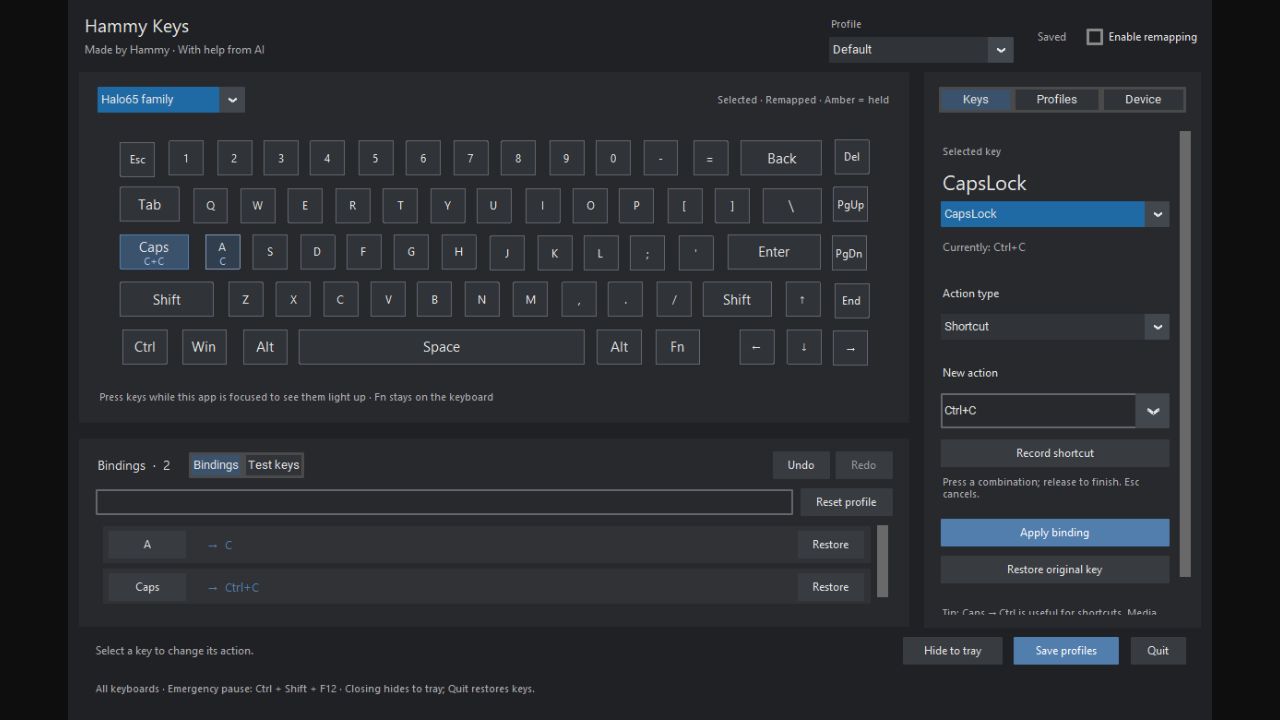Switch to the Keys tab

(x=976, y=99)
